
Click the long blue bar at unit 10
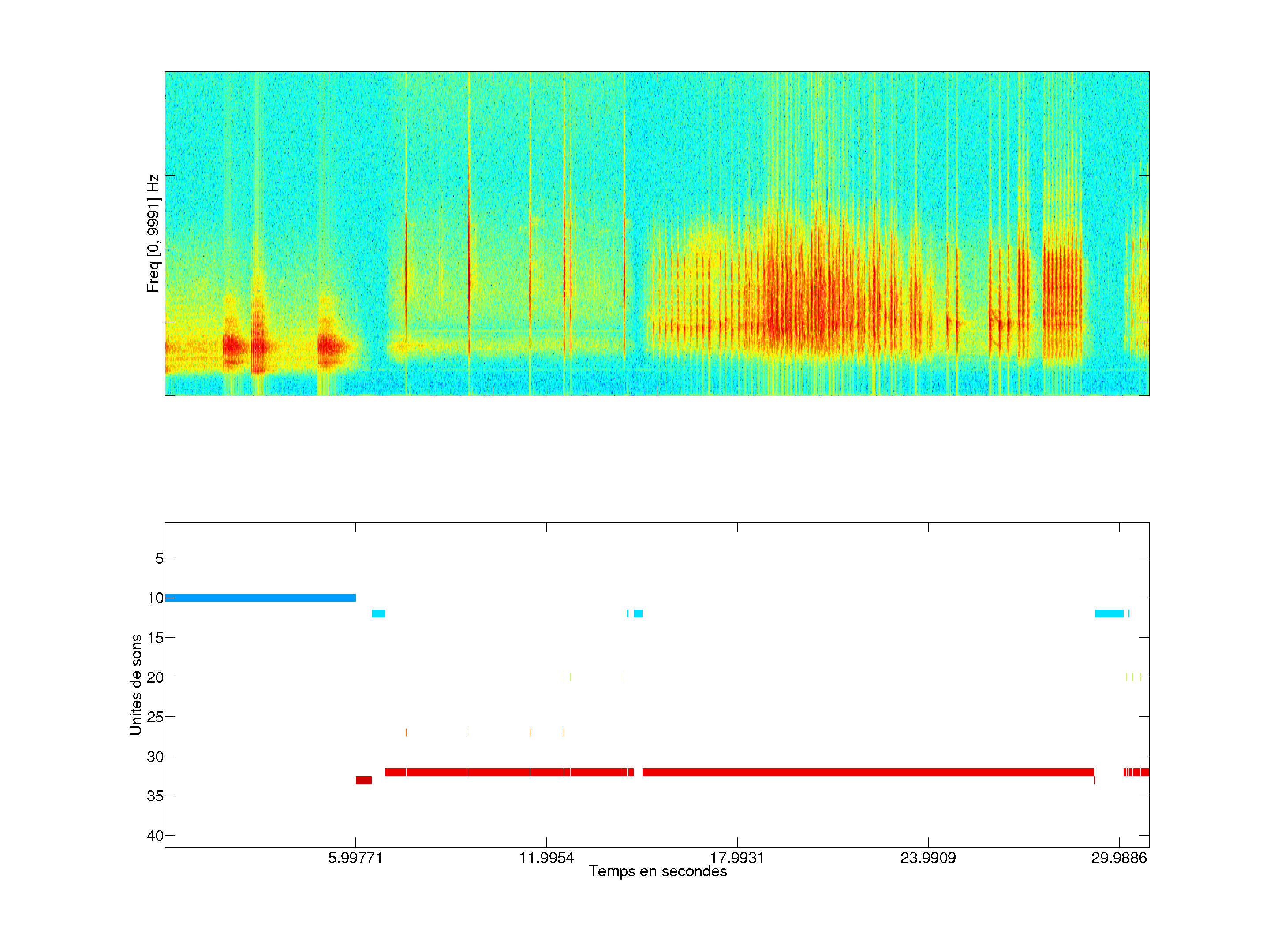click(x=260, y=597)
